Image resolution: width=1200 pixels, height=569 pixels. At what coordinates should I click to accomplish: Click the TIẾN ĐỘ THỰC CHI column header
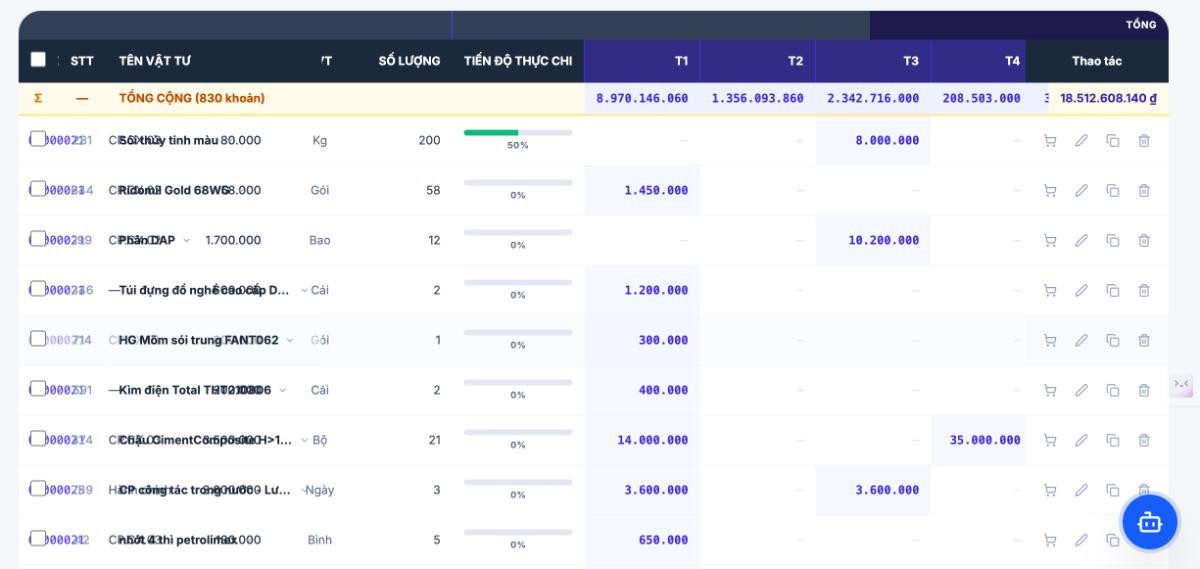(518, 61)
